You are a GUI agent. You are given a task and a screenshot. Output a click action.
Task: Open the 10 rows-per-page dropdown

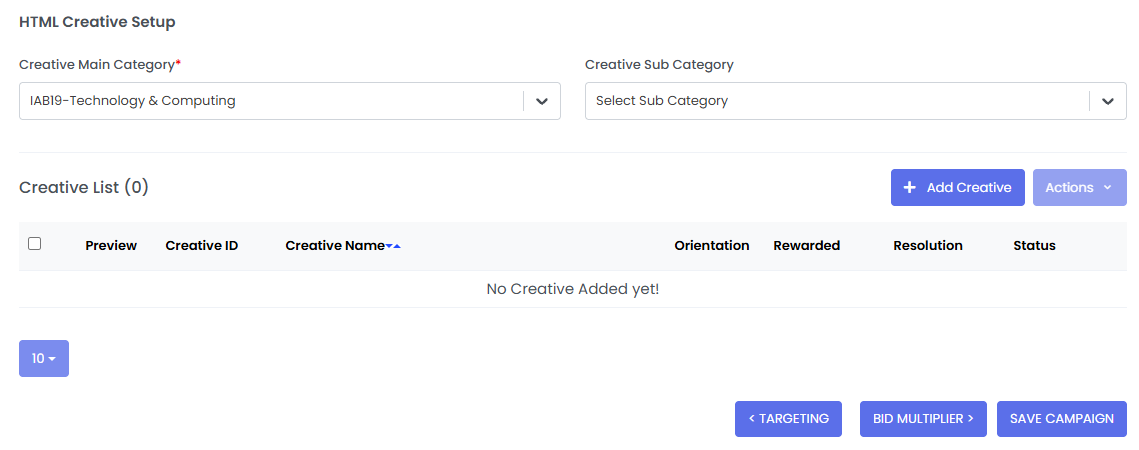click(x=44, y=358)
